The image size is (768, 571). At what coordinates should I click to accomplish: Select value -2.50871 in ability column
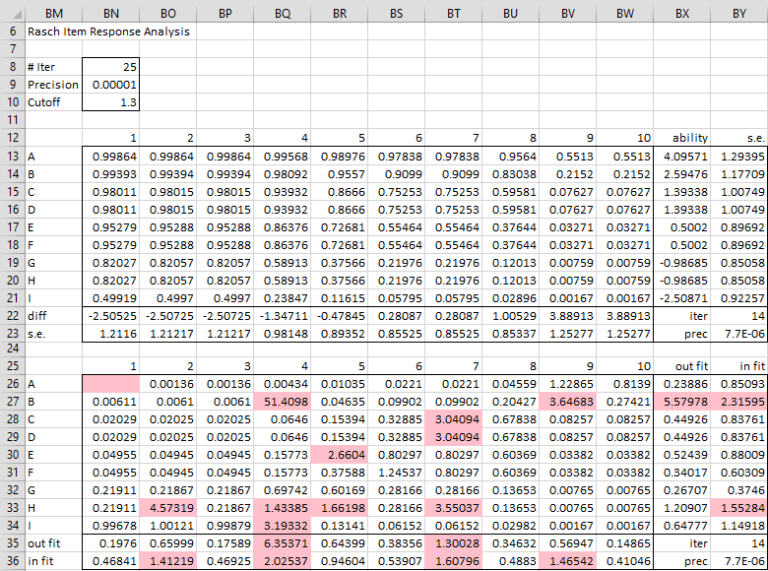(682, 298)
